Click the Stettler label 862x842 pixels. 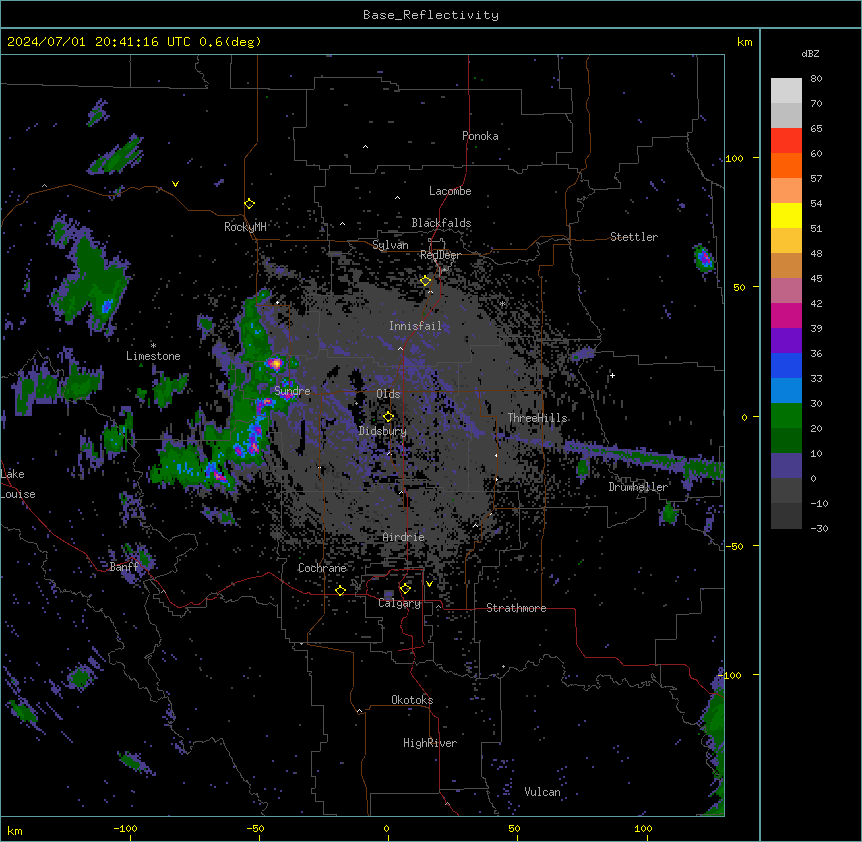coord(634,237)
